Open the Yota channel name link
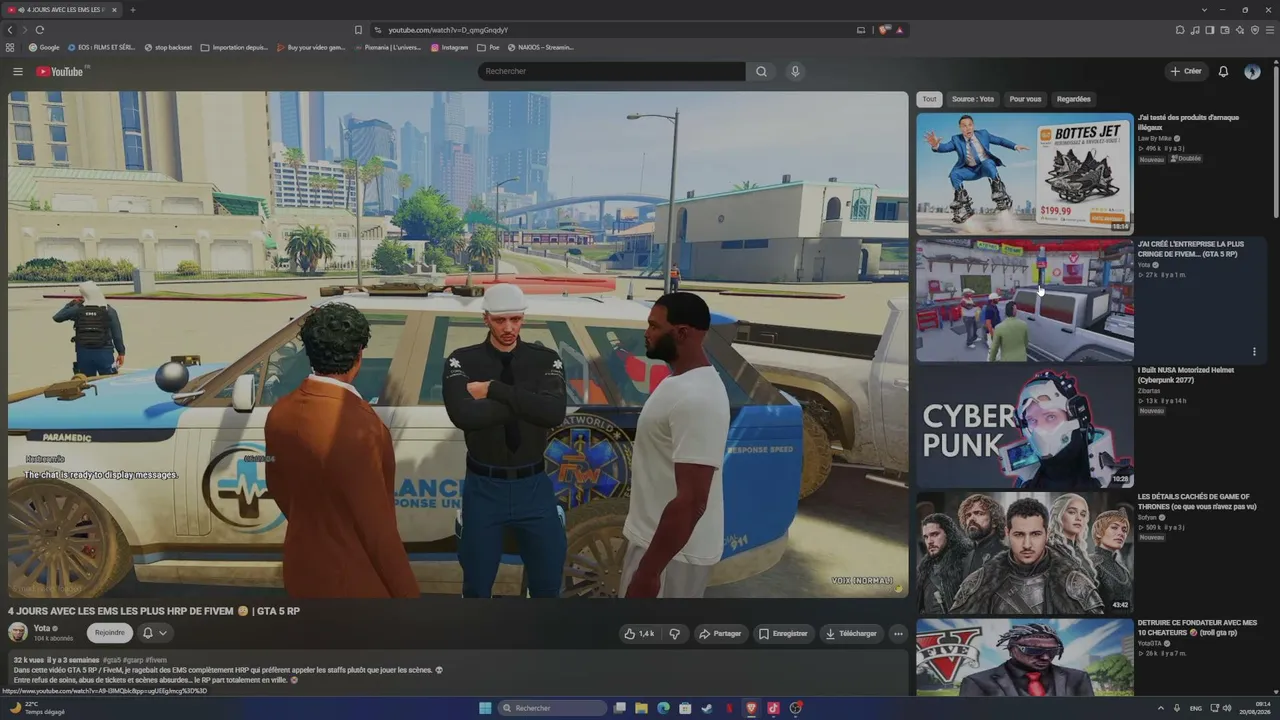 click(42, 628)
